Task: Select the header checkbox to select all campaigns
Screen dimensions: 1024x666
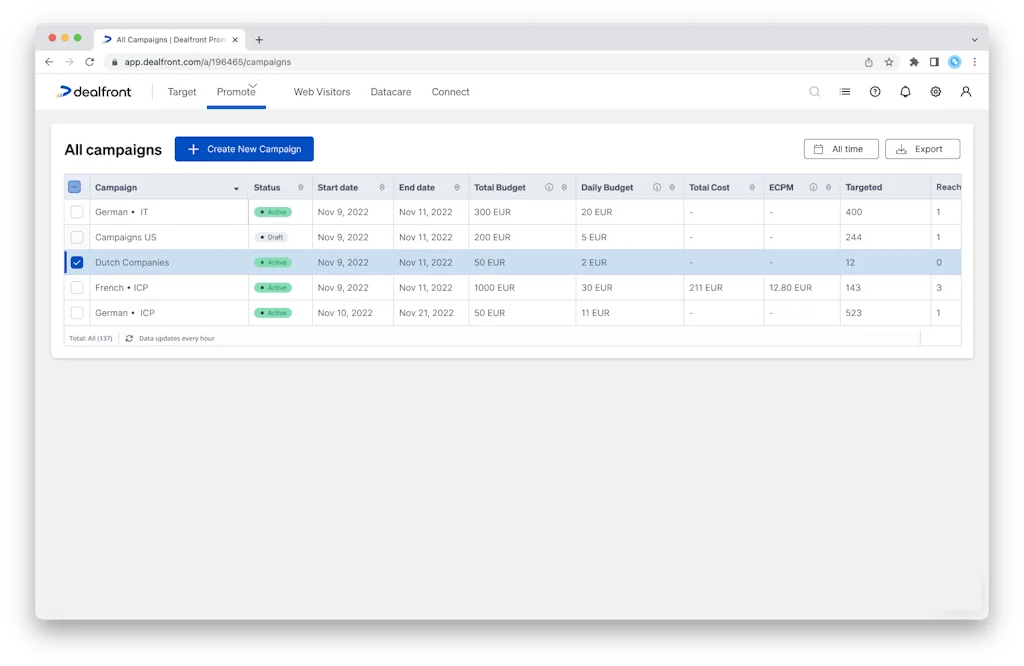Action: point(74,187)
